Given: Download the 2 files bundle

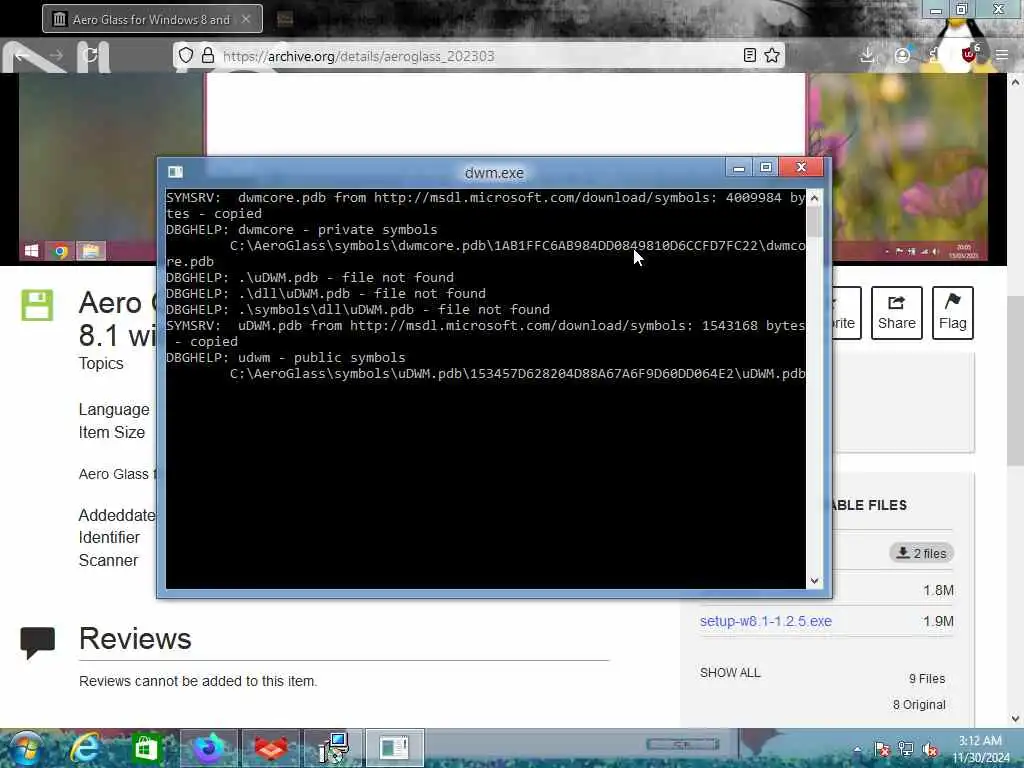Looking at the screenshot, I should [921, 553].
